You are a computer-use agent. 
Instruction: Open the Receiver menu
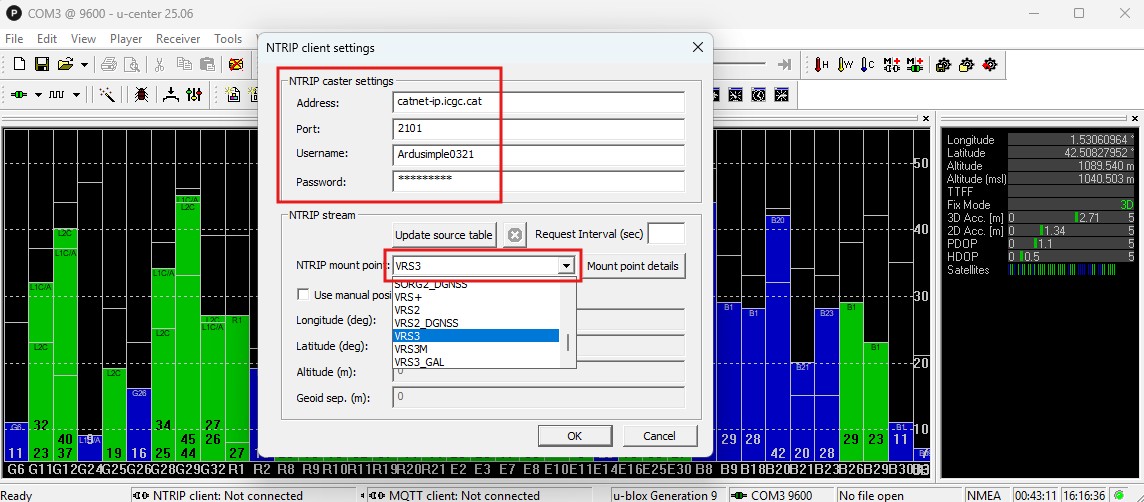click(178, 39)
